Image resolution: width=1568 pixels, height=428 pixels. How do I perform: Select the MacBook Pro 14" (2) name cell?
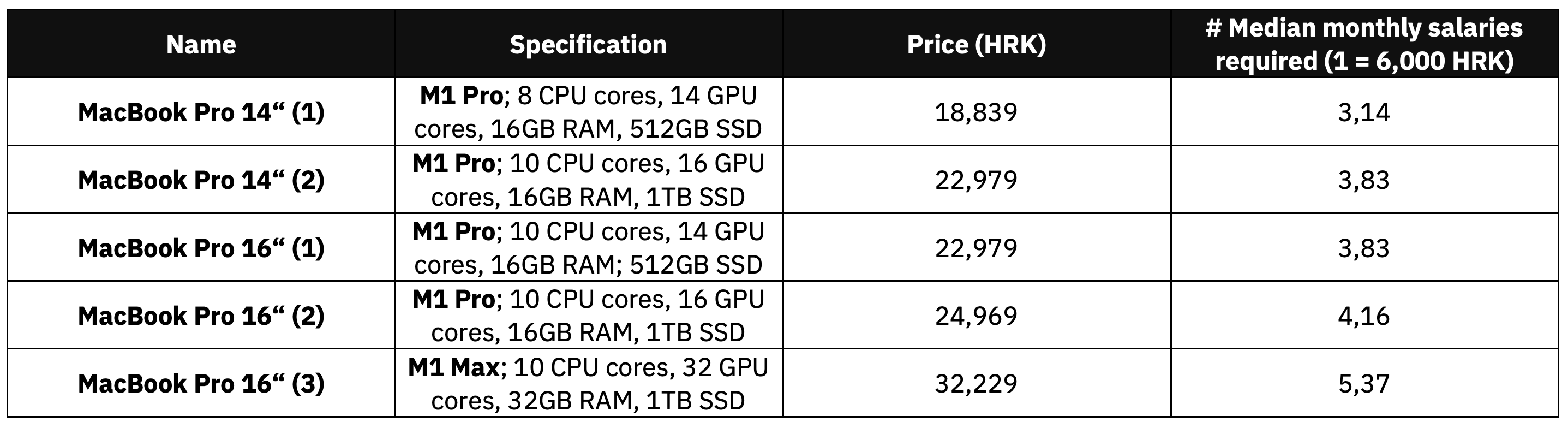tap(201, 180)
